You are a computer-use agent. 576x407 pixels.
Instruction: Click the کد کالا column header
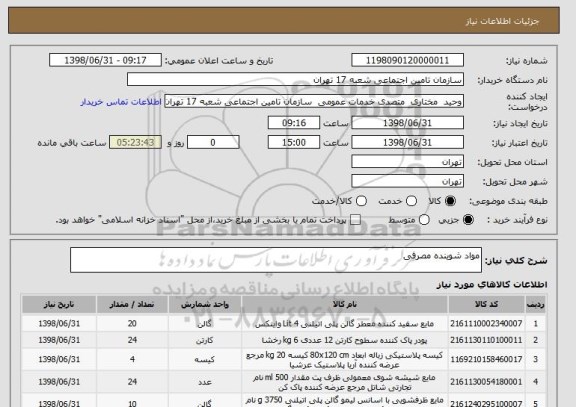[486, 305]
